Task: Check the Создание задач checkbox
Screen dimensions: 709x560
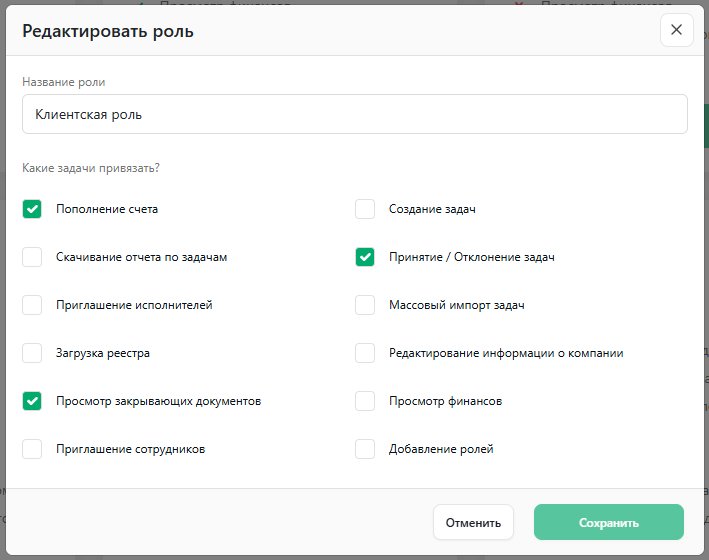Action: (x=365, y=209)
